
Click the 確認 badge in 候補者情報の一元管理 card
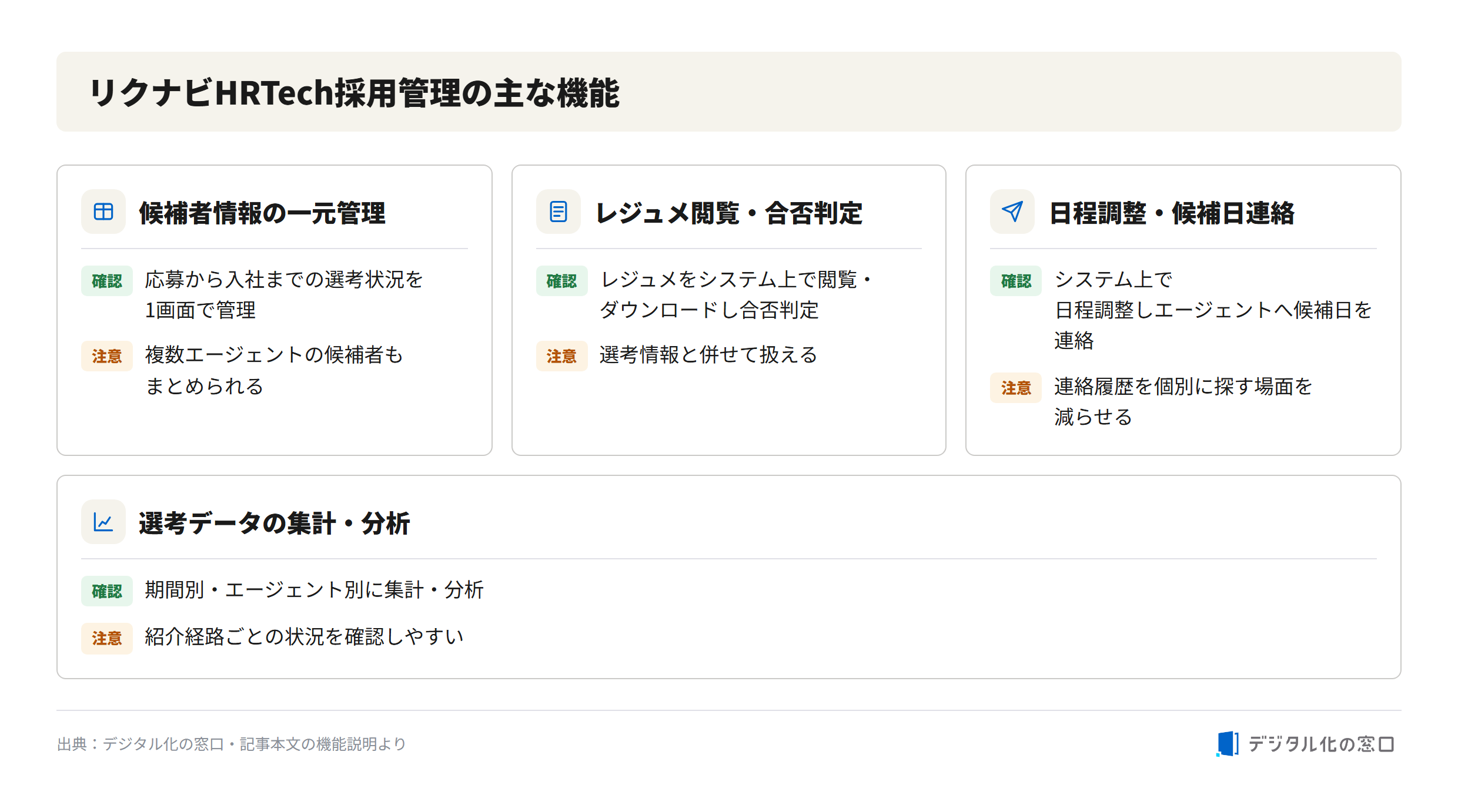point(107,281)
